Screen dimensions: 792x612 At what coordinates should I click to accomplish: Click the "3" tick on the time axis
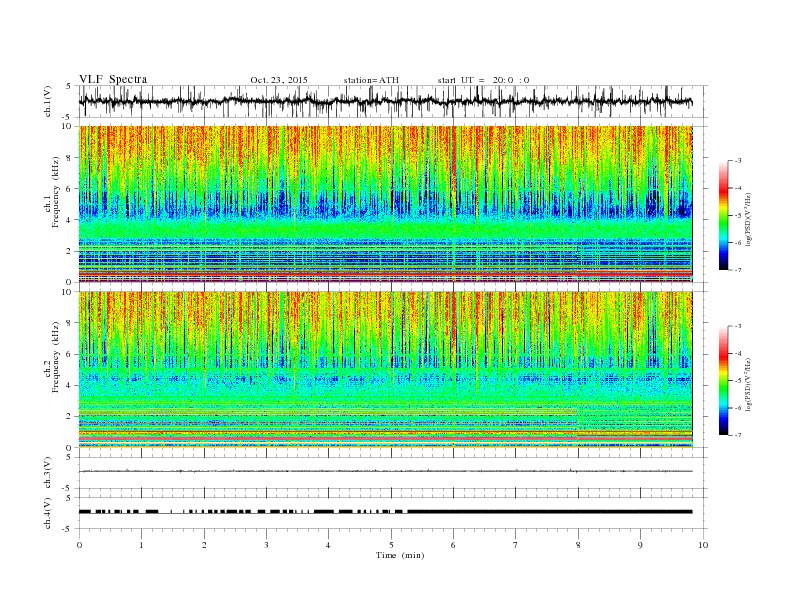(266, 545)
